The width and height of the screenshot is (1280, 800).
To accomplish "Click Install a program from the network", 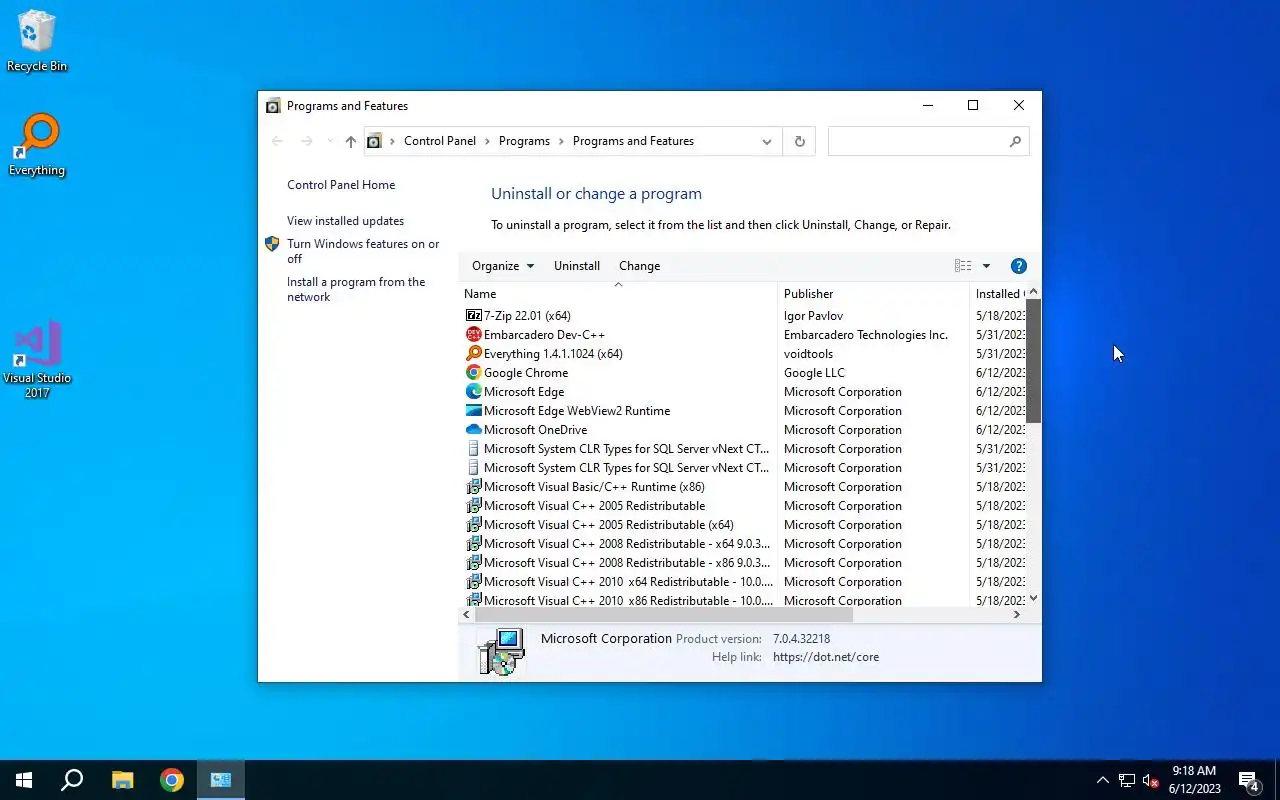I will (356, 289).
